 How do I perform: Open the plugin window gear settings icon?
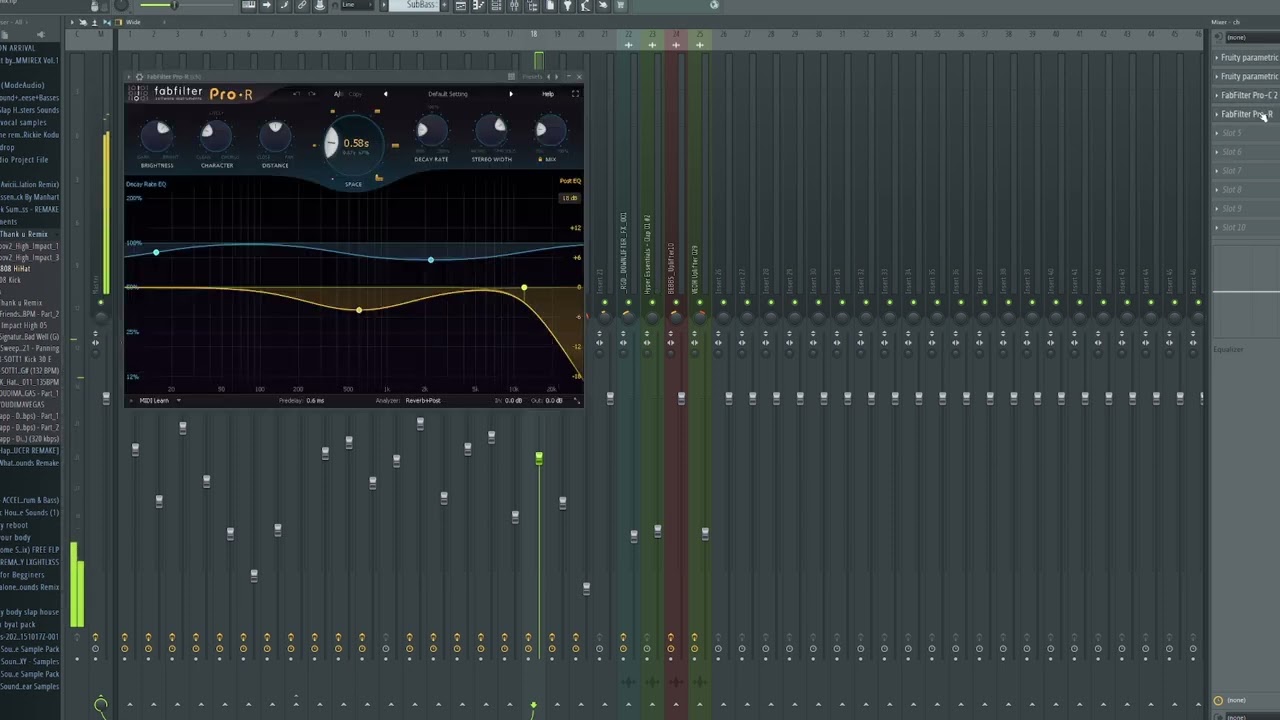pyautogui.click(x=139, y=76)
